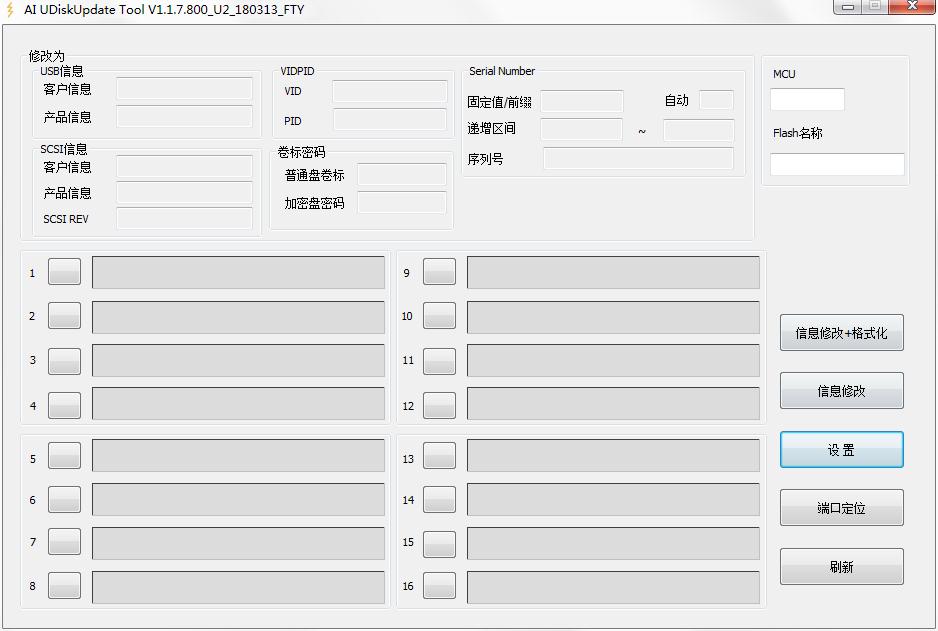The height and width of the screenshot is (631, 938).
Task: Click the 信息修改 button
Action: point(841,391)
